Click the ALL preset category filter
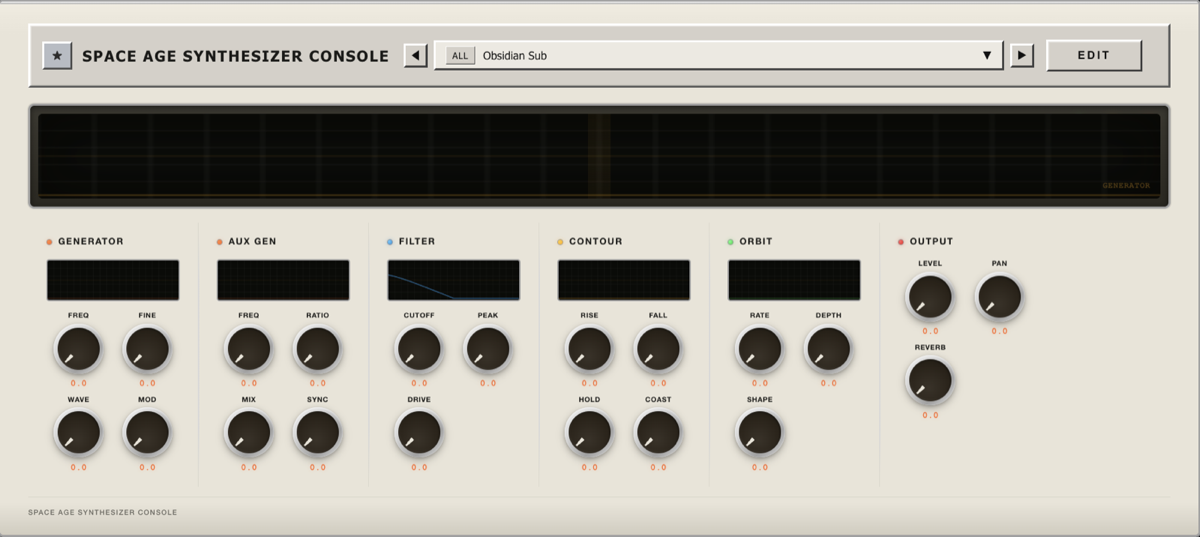The height and width of the screenshot is (537, 1200). pos(460,56)
